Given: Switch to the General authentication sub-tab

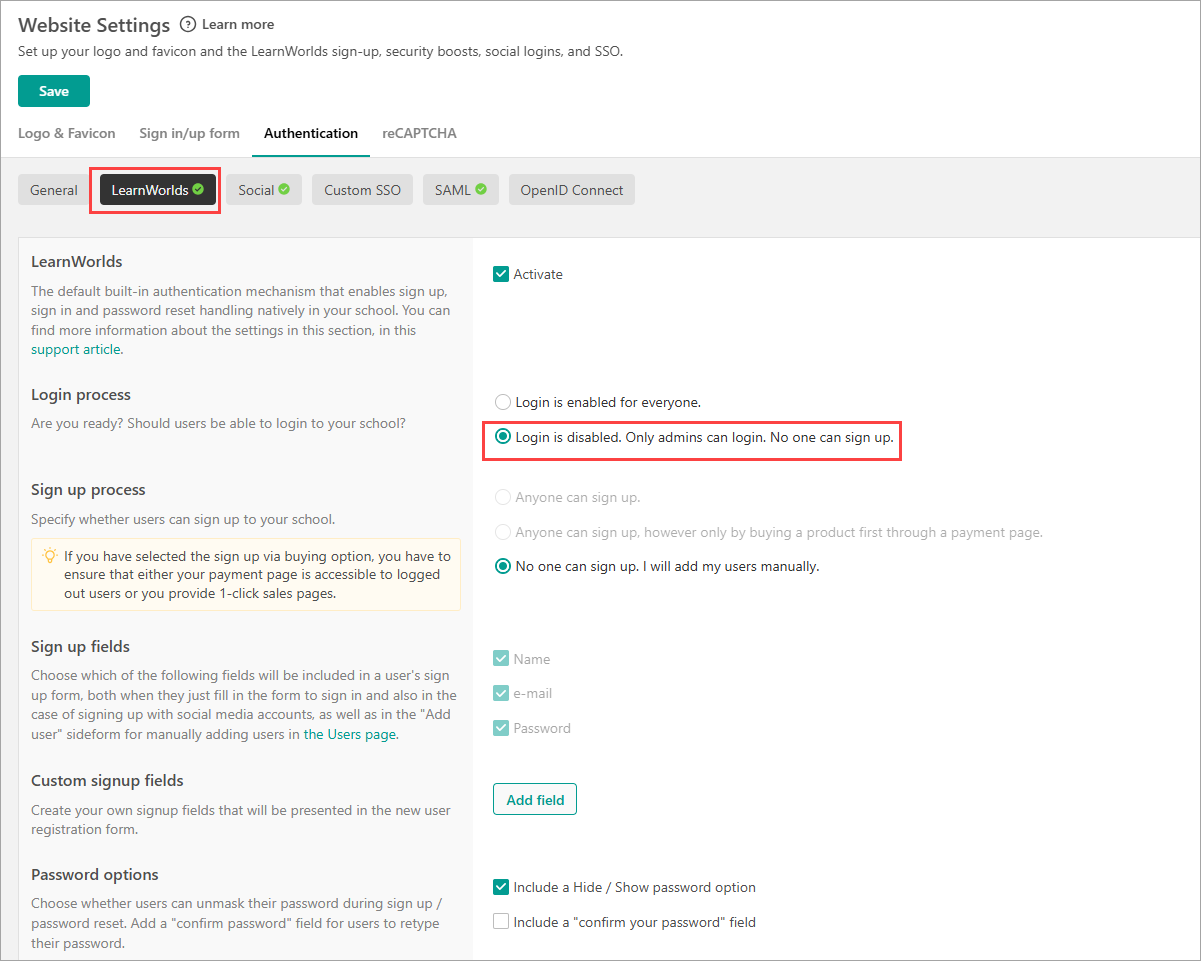Looking at the screenshot, I should click(54, 190).
